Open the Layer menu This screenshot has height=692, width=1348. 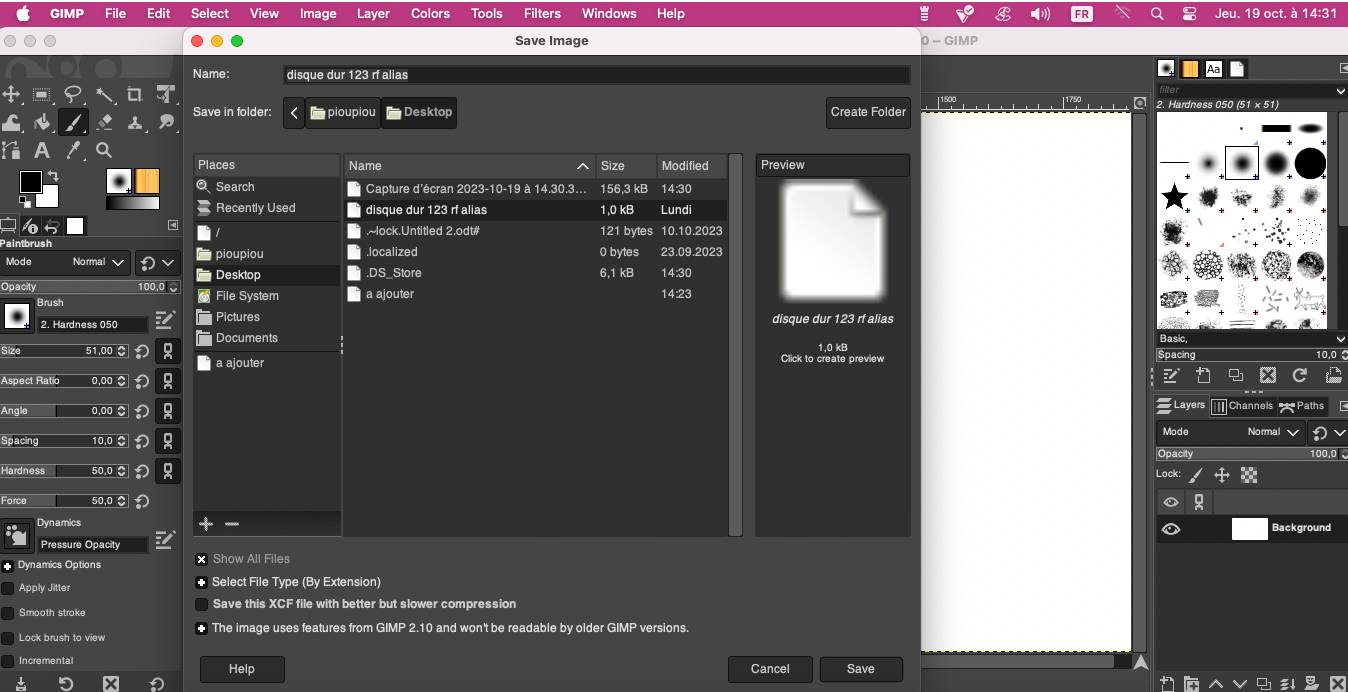pyautogui.click(x=373, y=13)
